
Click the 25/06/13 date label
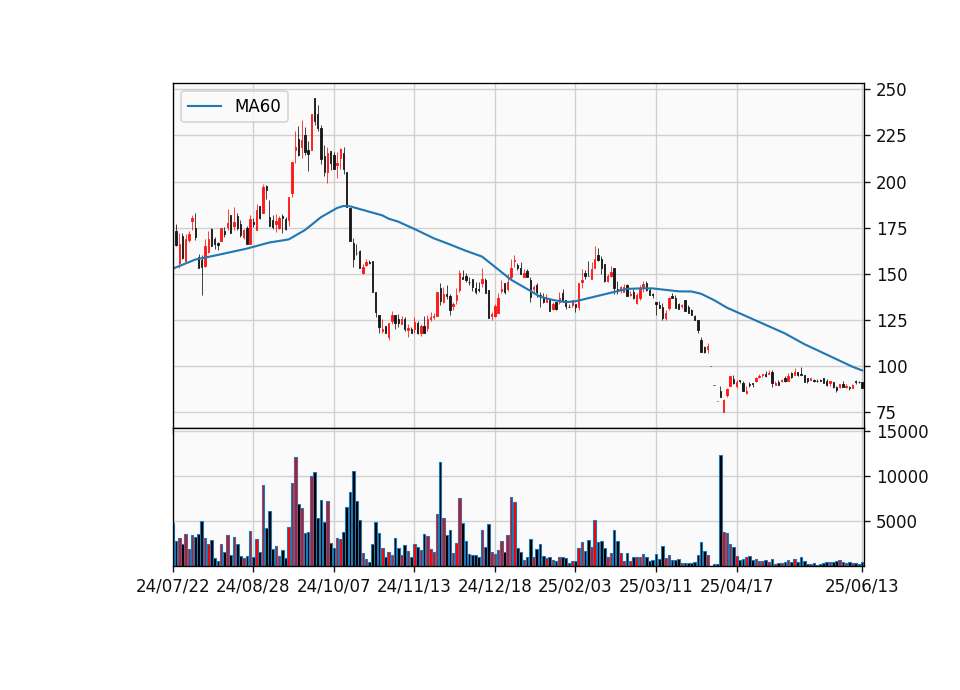[861, 586]
